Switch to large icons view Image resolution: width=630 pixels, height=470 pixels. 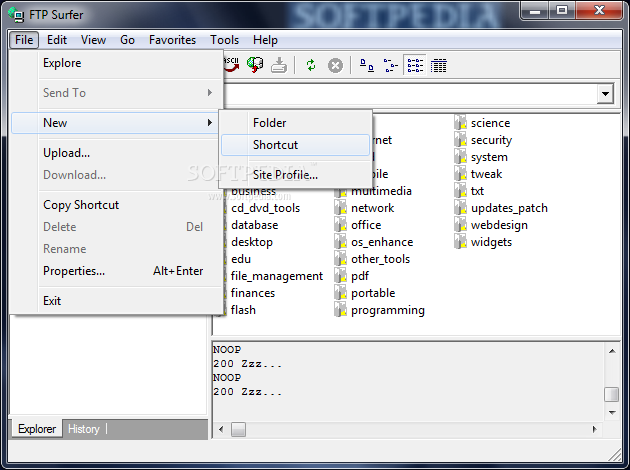click(x=366, y=65)
